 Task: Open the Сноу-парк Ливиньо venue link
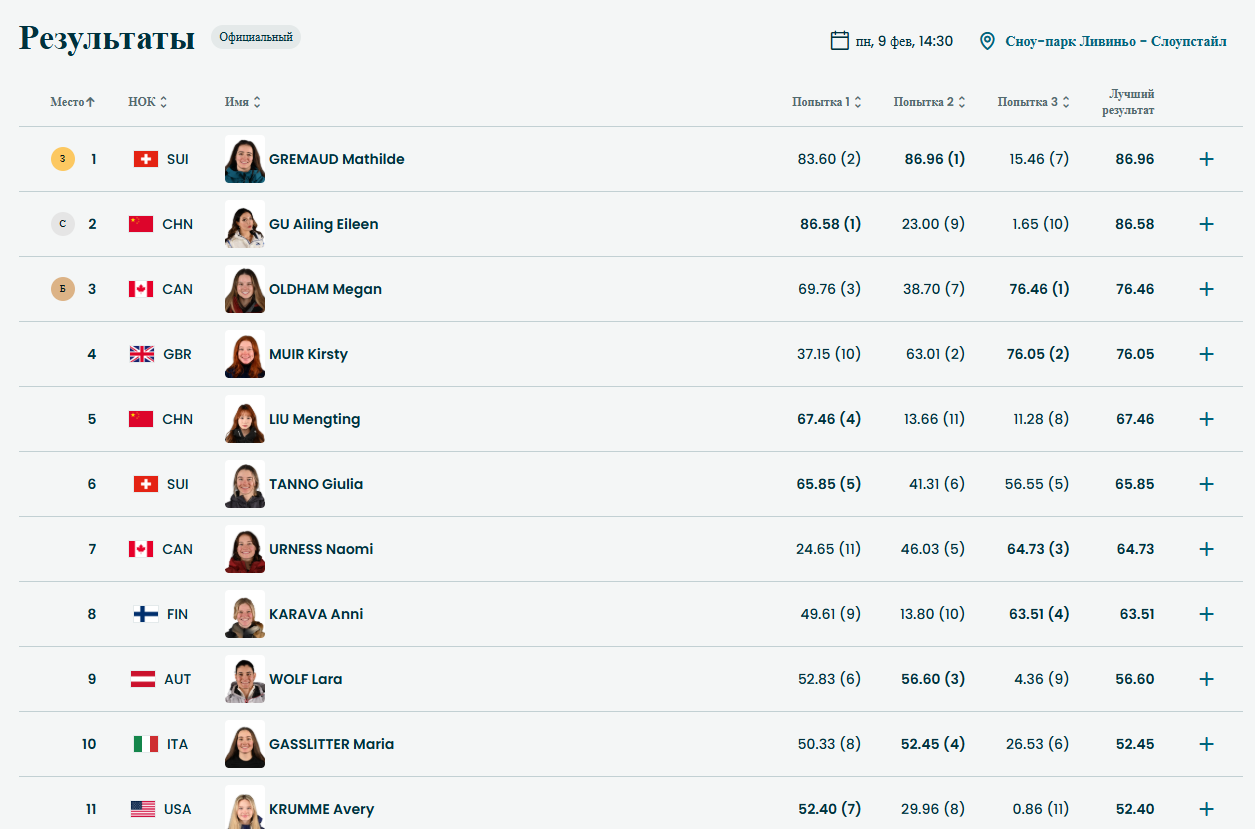pos(1115,41)
